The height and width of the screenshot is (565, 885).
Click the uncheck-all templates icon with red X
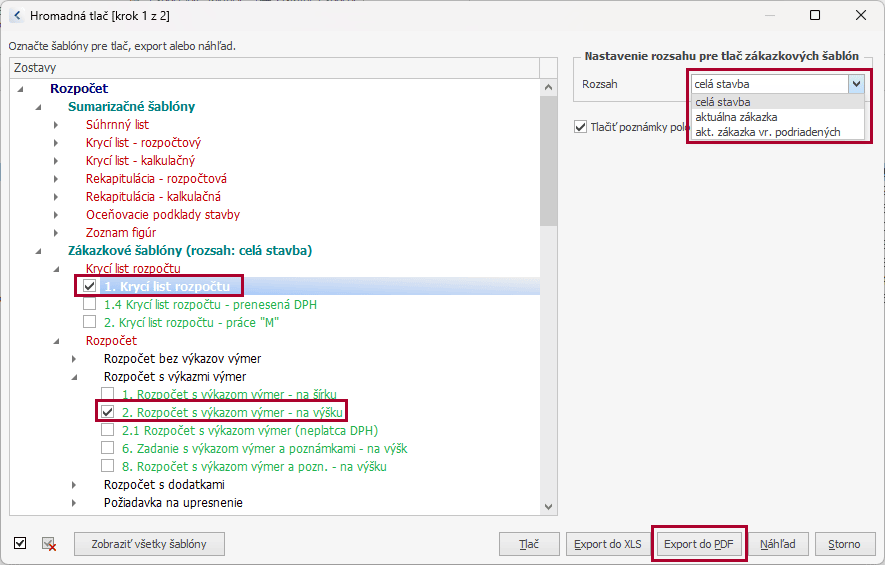click(x=48, y=544)
